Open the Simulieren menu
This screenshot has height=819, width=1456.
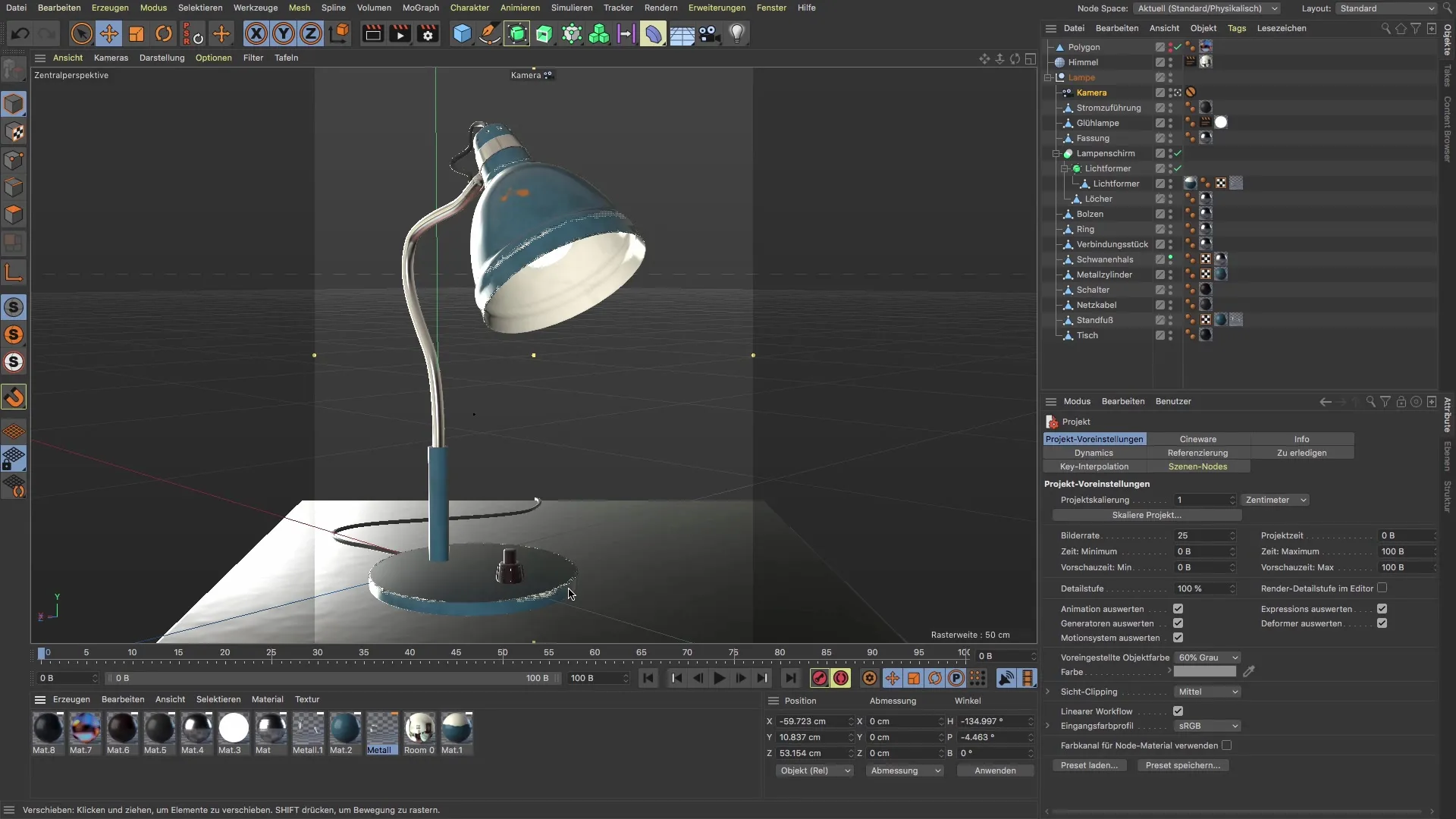572,8
